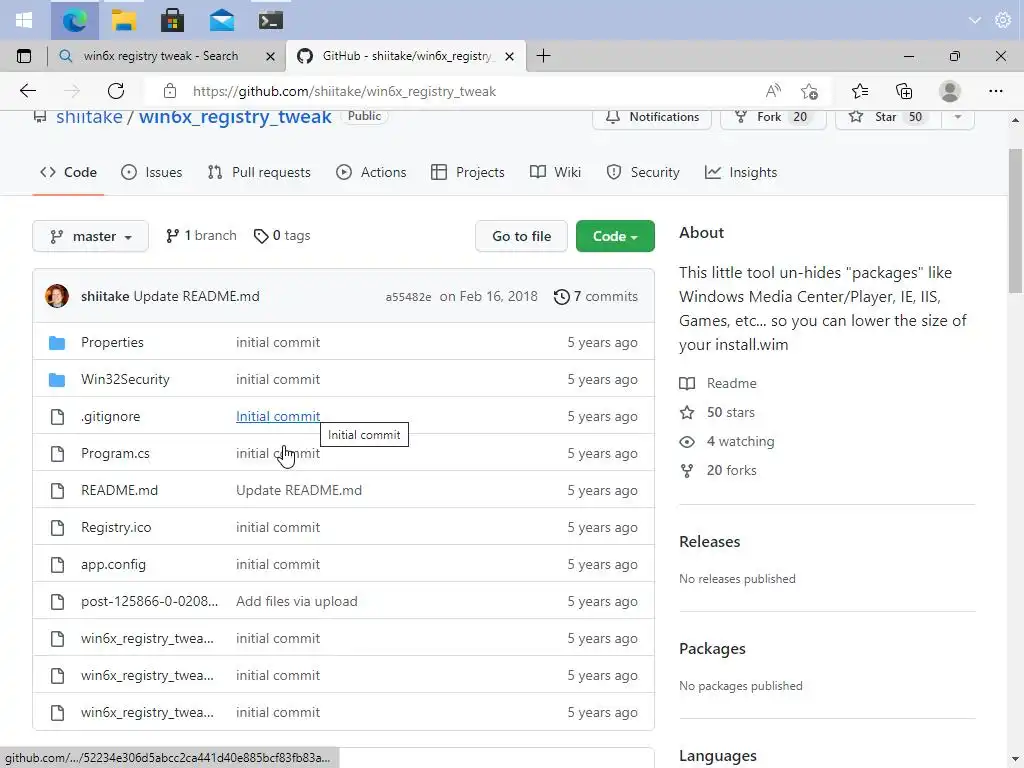This screenshot has width=1024, height=768.
Task: Go back to the previous page
Action: tap(28, 91)
